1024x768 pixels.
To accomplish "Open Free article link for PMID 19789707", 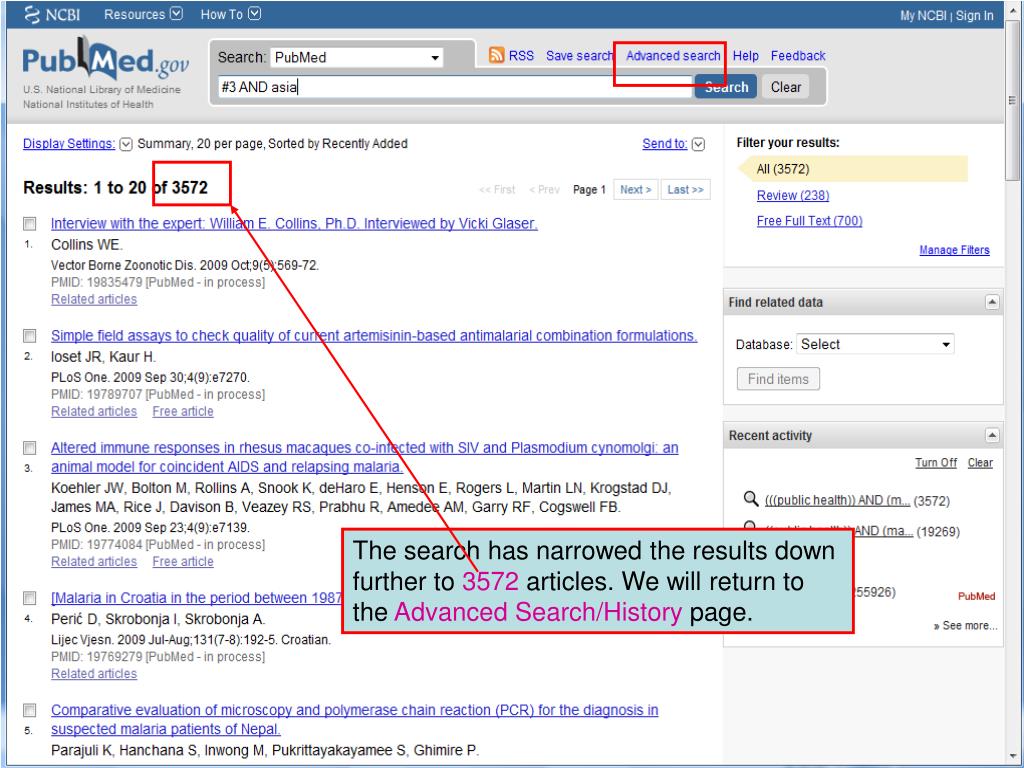I will pos(183,412).
